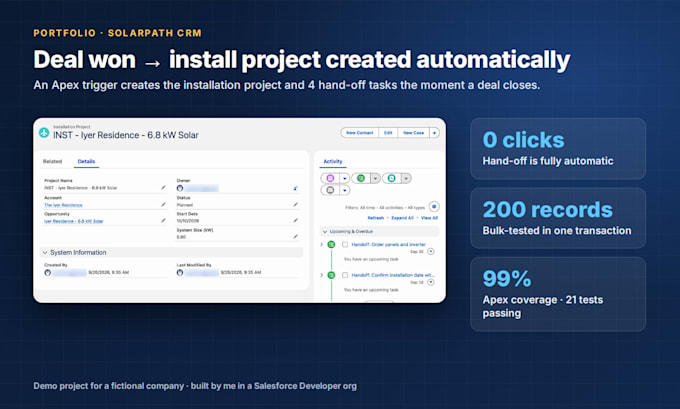Open The Iyer Residence account link
The height and width of the screenshot is (409, 680).
[x=63, y=205]
